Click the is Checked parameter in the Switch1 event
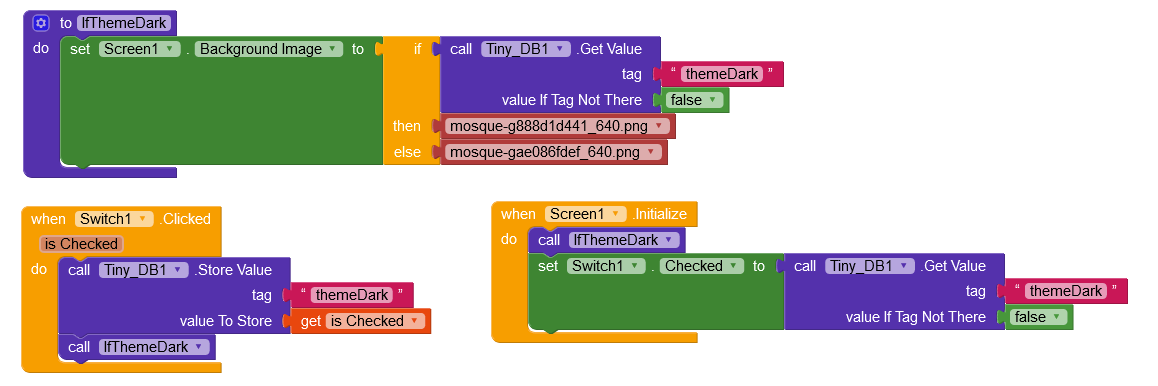The image size is (1158, 386). click(x=81, y=244)
